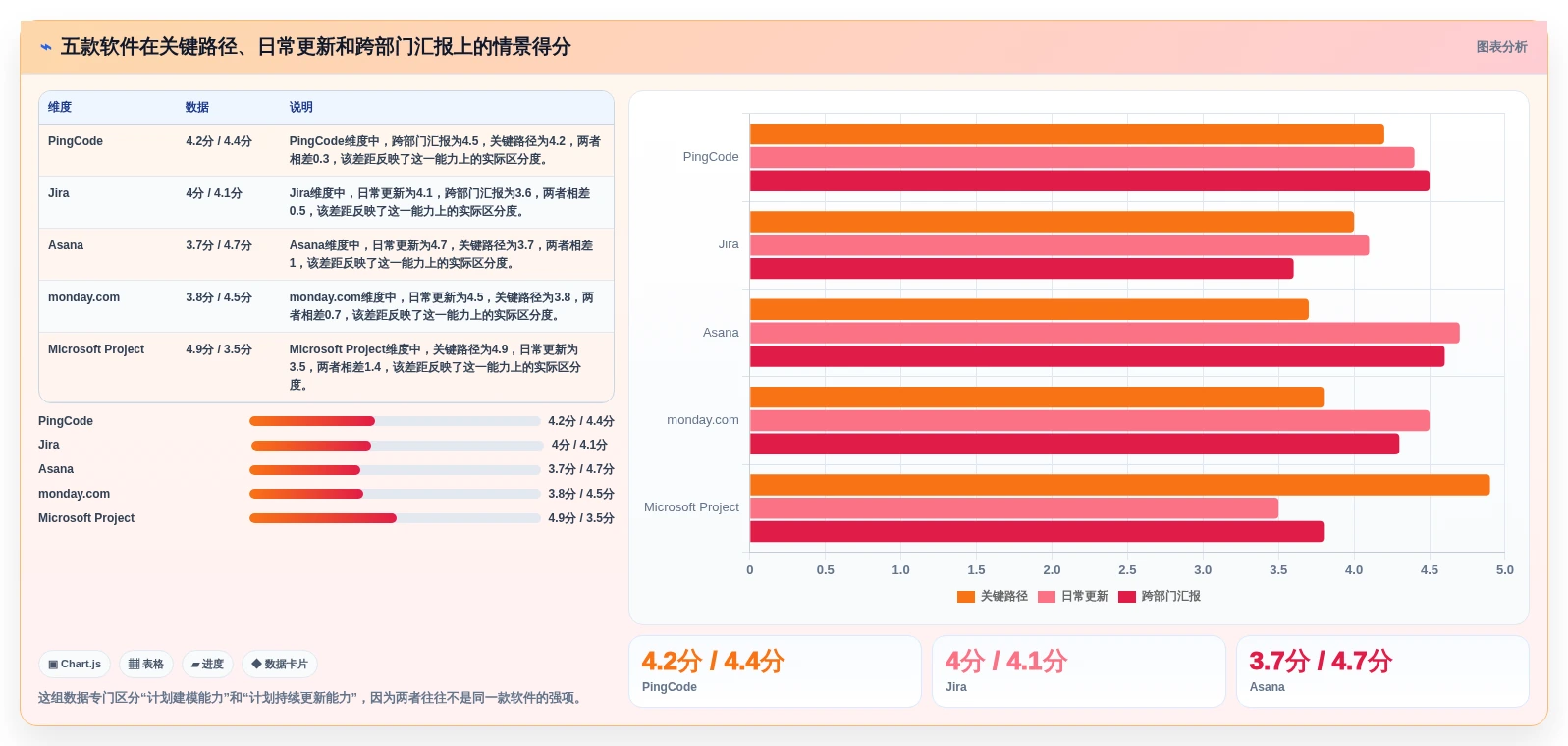The width and height of the screenshot is (1568, 746).
Task: Click the Jira description text in table
Action: [x=440, y=202]
